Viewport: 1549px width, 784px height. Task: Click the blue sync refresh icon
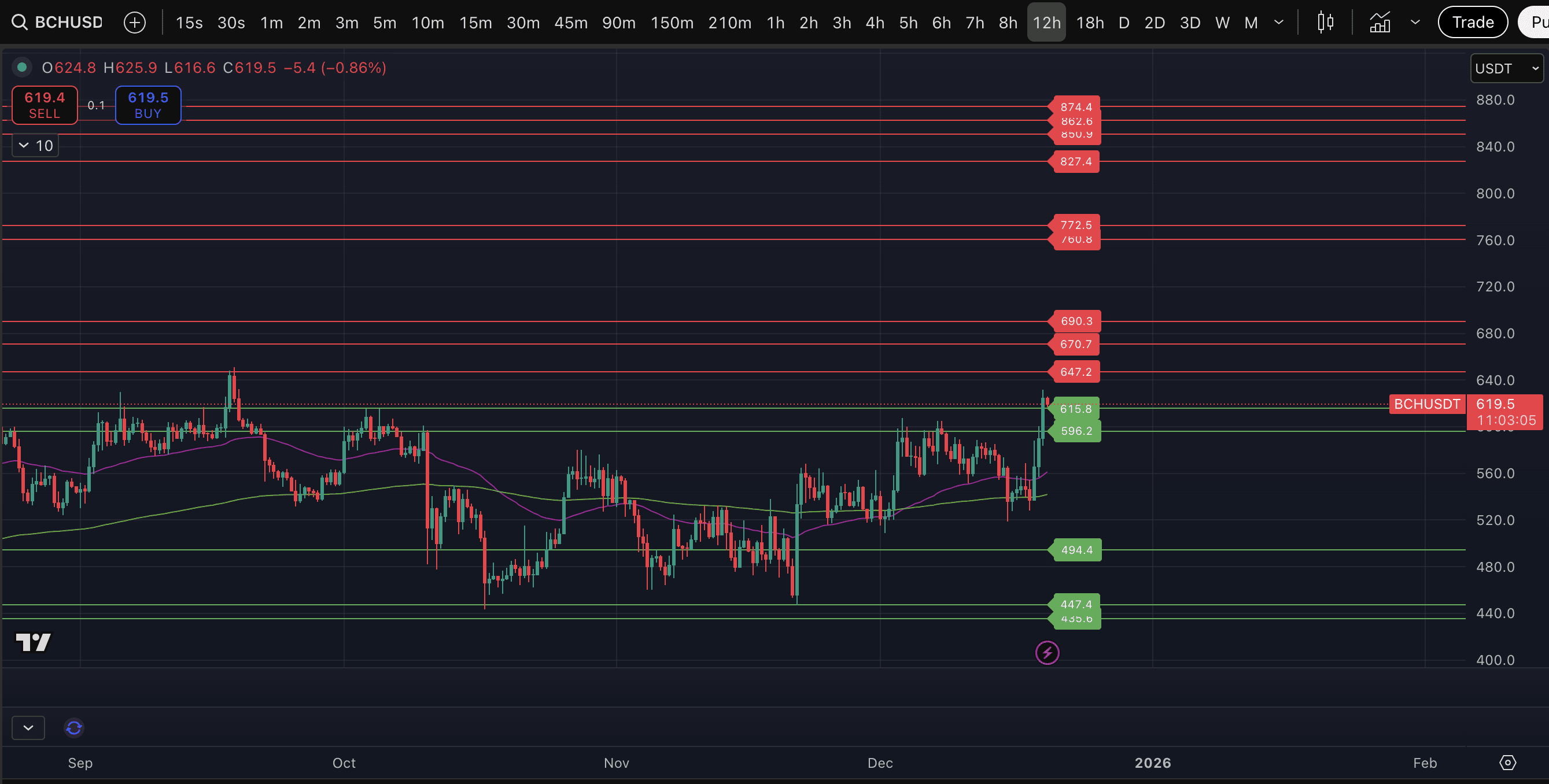coord(74,728)
